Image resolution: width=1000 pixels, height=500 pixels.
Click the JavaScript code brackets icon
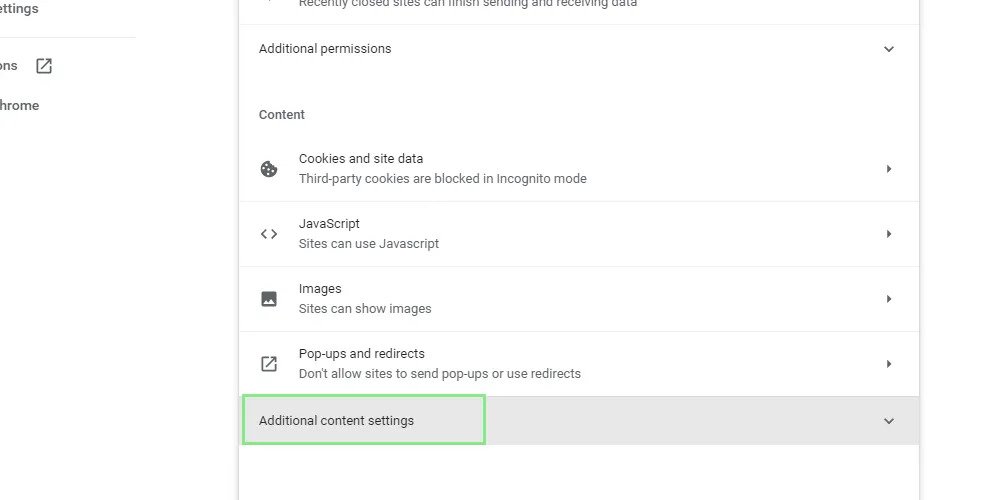[269, 234]
